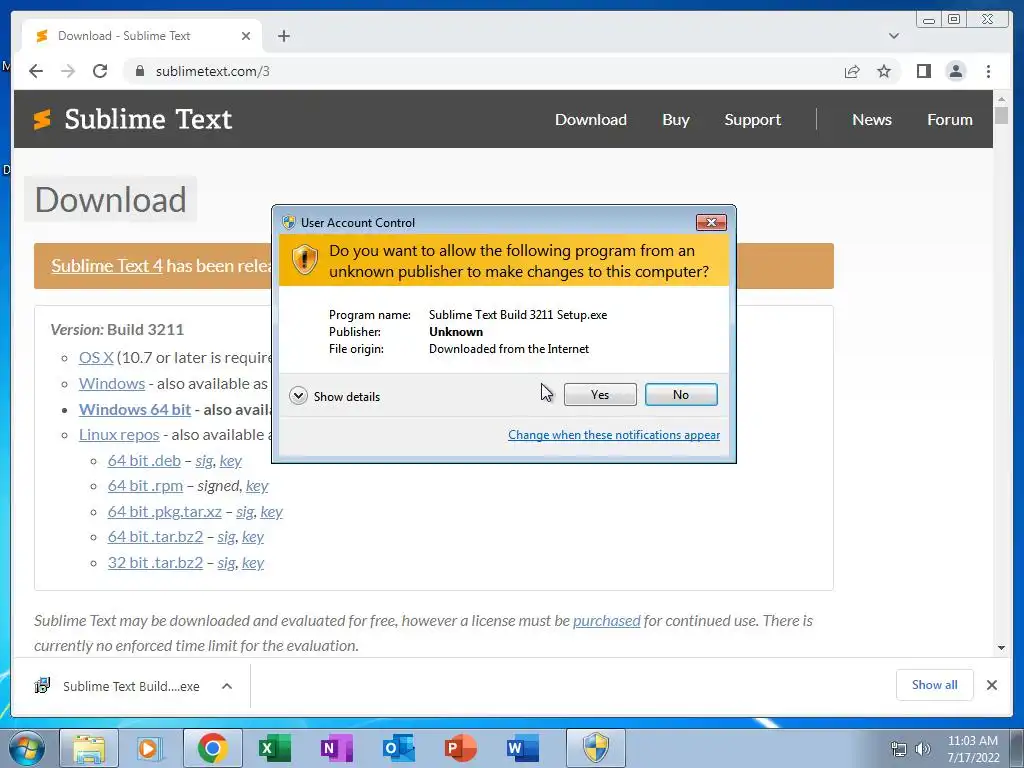Open the Download nav item
This screenshot has height=768, width=1024.
pyautogui.click(x=590, y=120)
